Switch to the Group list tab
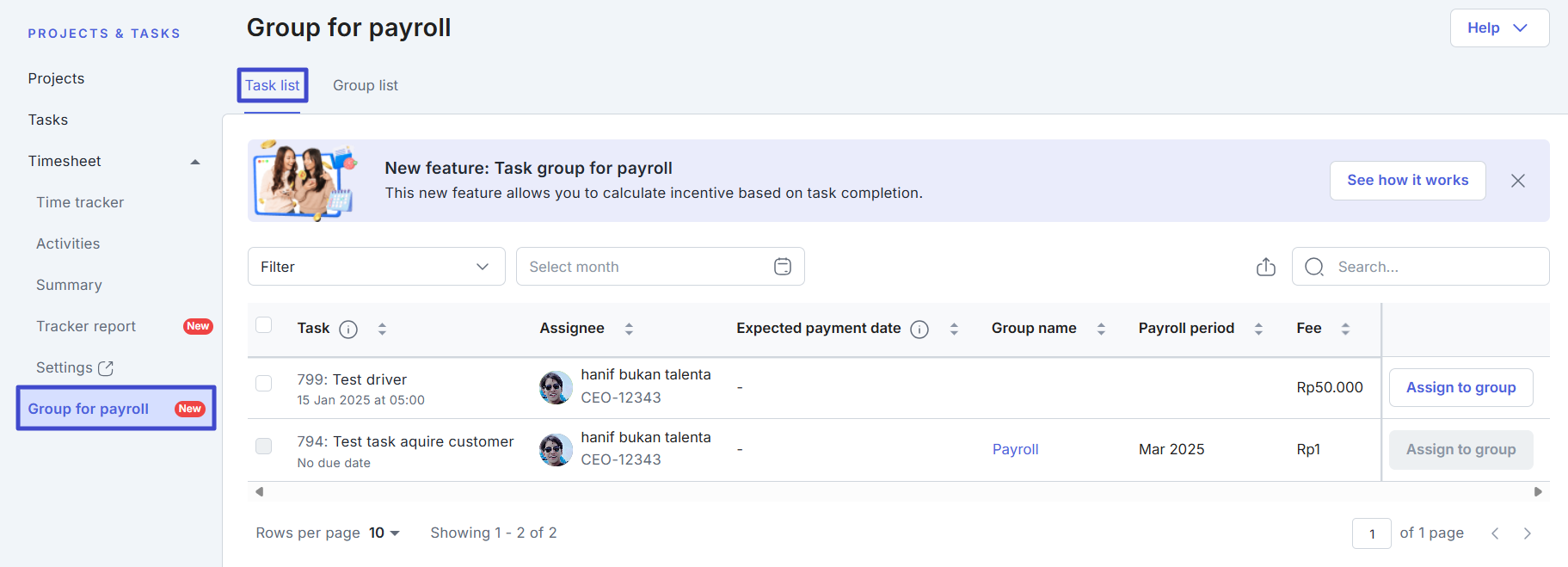Viewport: 1568px width, 567px height. 365,85
